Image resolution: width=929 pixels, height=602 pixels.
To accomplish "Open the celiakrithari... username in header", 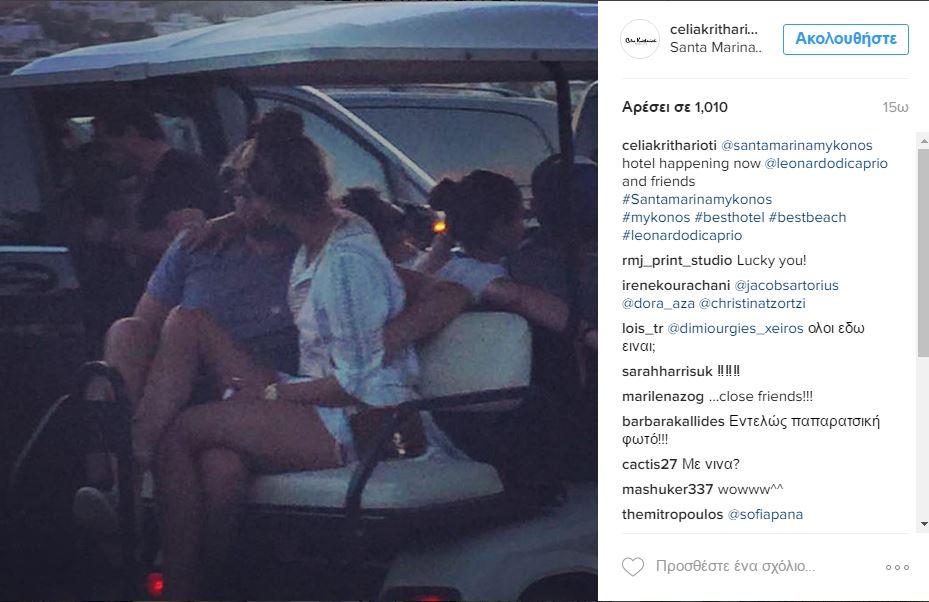I will pyautogui.click(x=714, y=30).
